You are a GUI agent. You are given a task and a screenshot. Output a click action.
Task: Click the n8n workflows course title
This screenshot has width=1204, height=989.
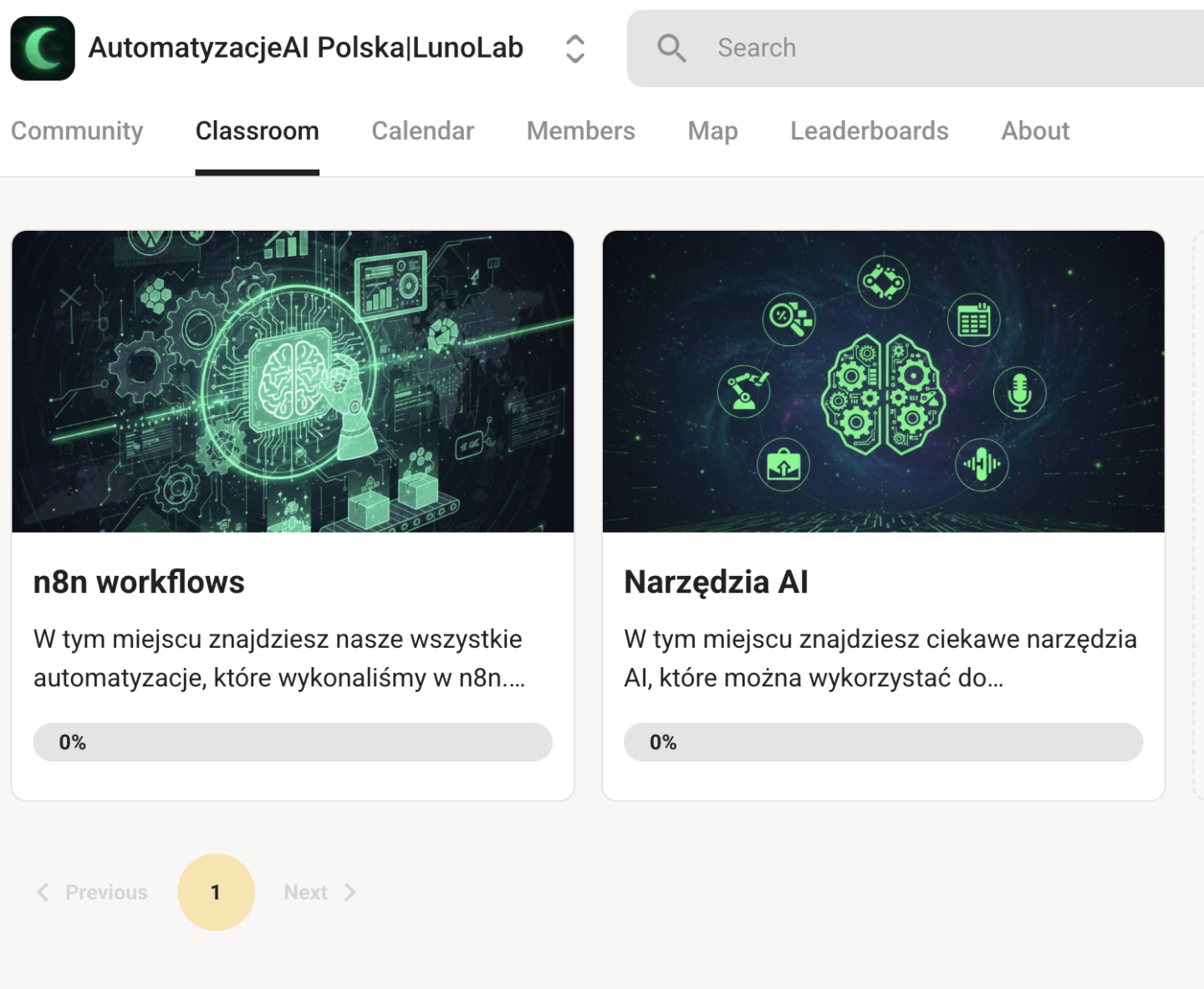click(139, 582)
